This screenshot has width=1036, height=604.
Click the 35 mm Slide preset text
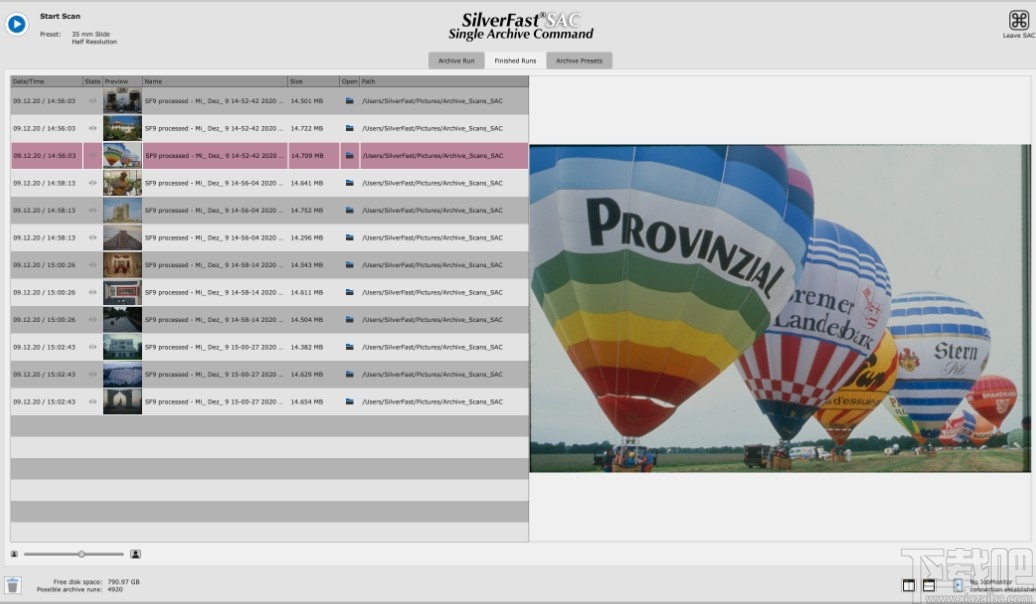[91, 34]
